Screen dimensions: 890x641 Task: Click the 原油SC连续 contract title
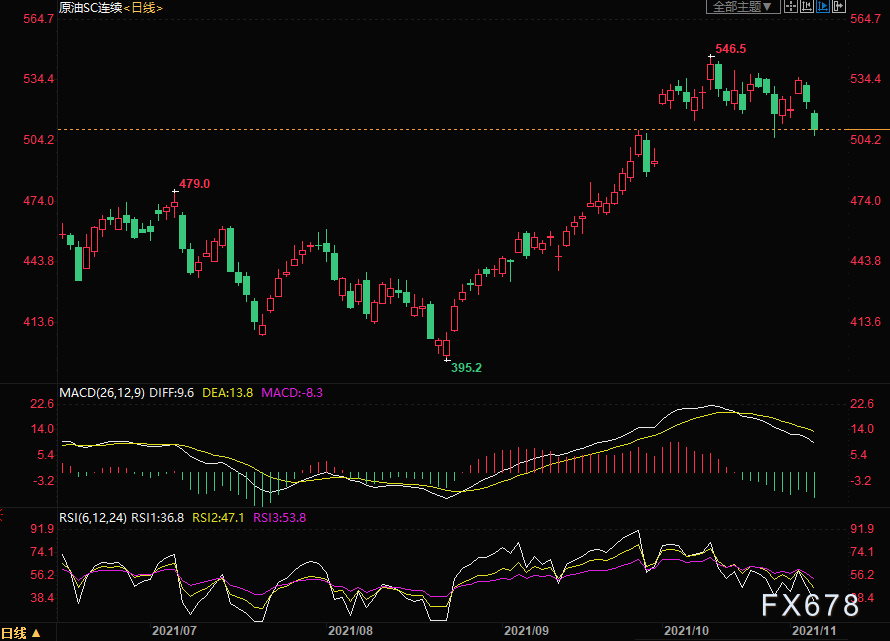coord(91,7)
